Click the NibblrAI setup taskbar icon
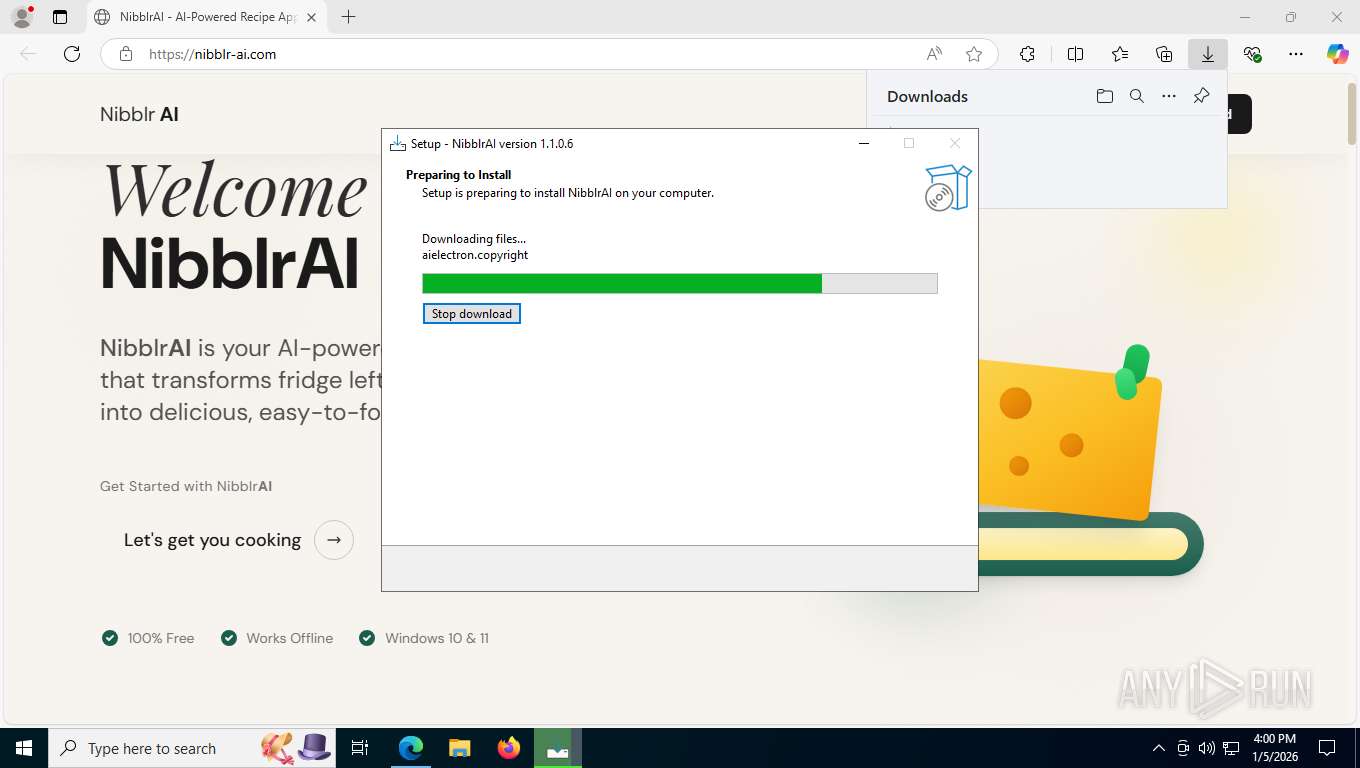1360x768 pixels. point(558,748)
